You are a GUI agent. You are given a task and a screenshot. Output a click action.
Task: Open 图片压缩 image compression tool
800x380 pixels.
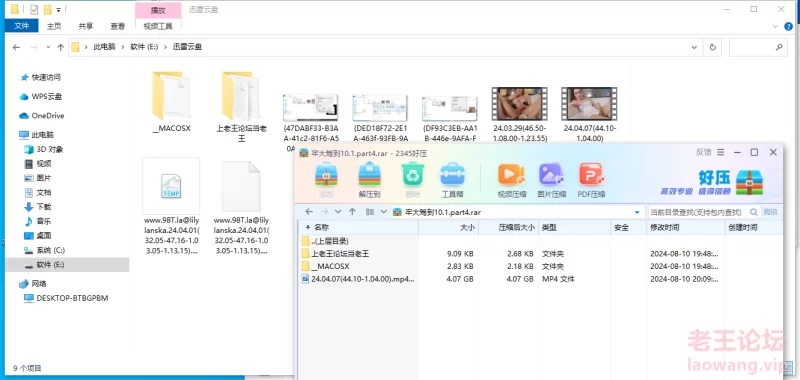(552, 180)
